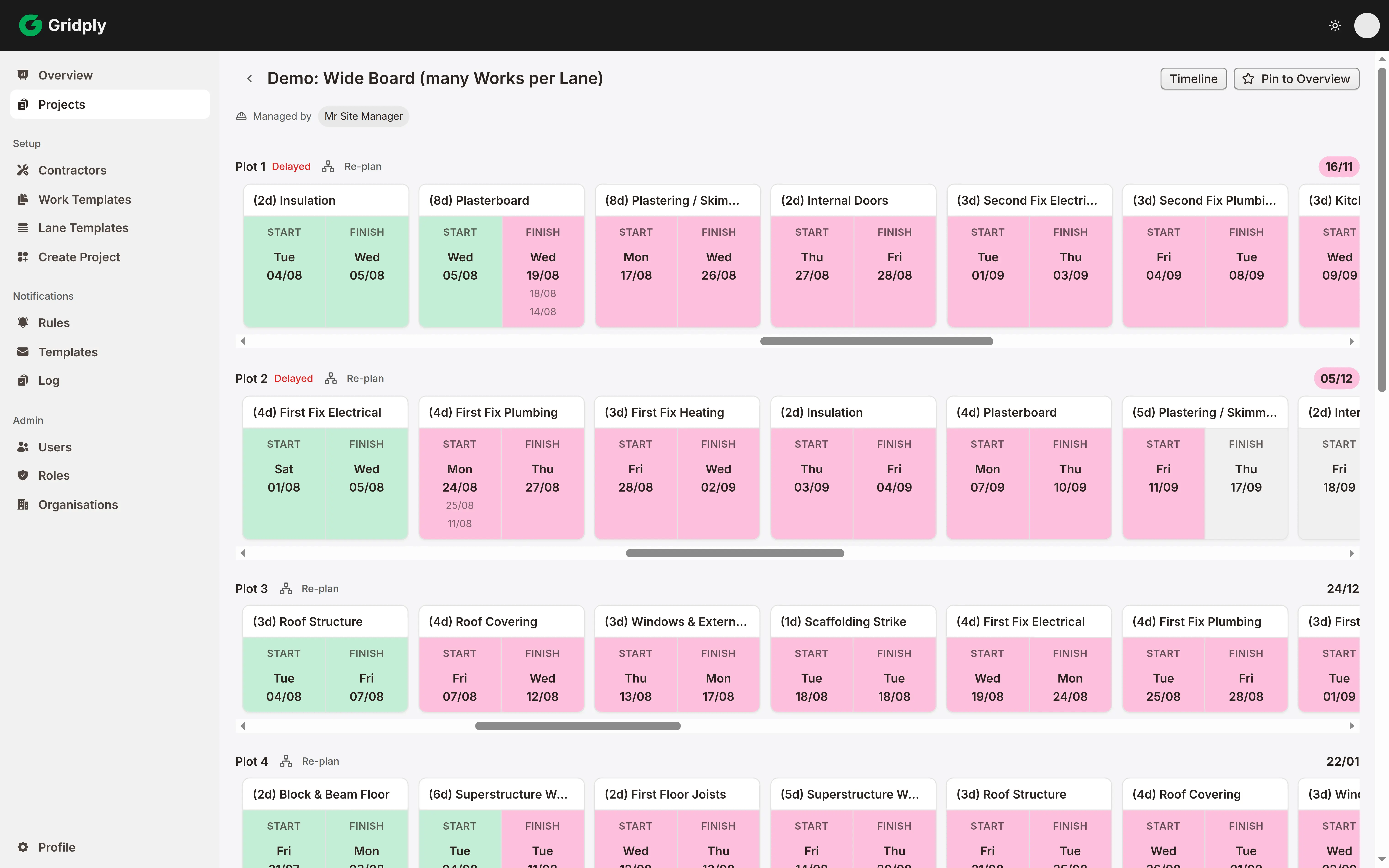Click the Organisations building icon
The image size is (1389, 868).
tap(23, 505)
